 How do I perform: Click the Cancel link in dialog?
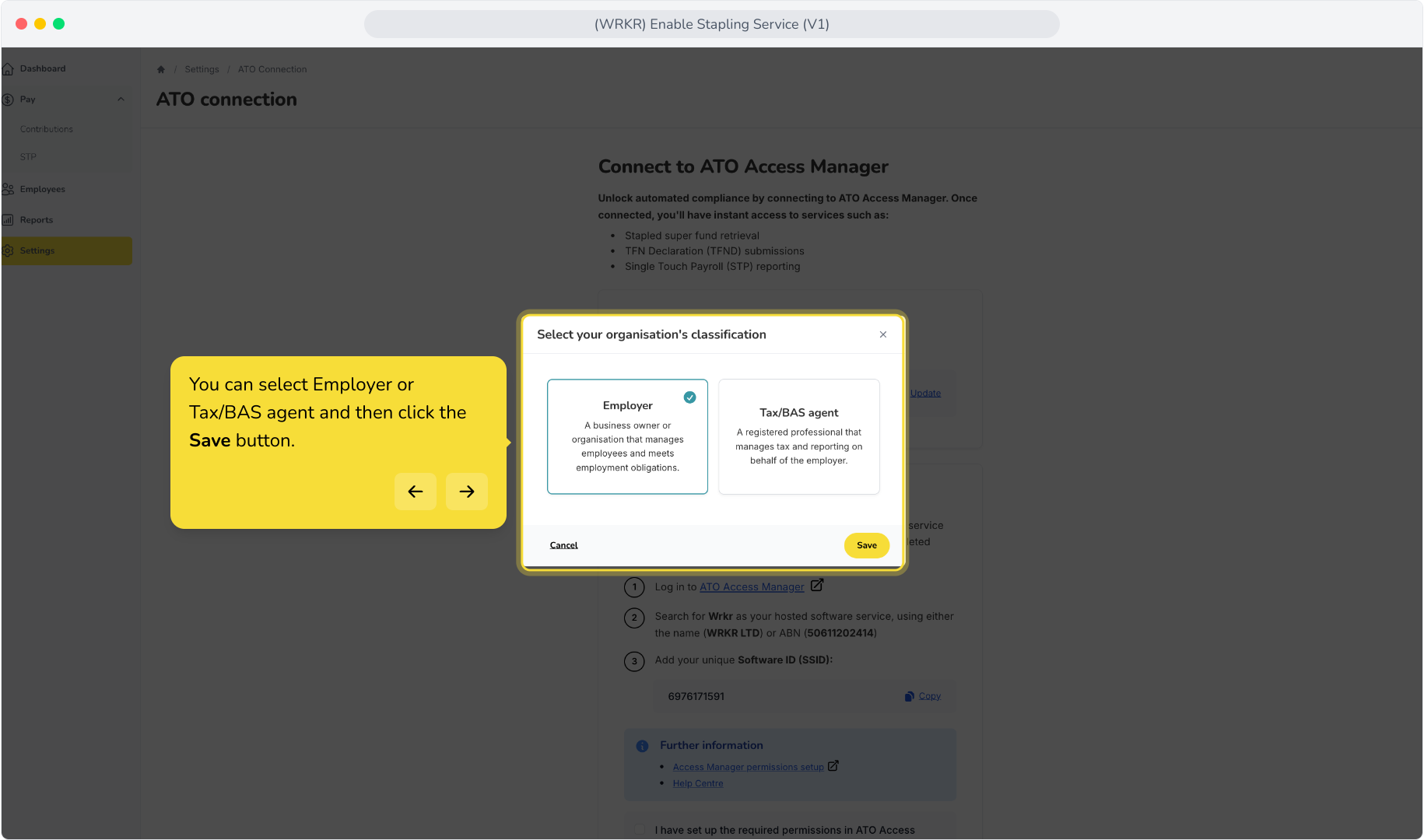click(x=563, y=545)
